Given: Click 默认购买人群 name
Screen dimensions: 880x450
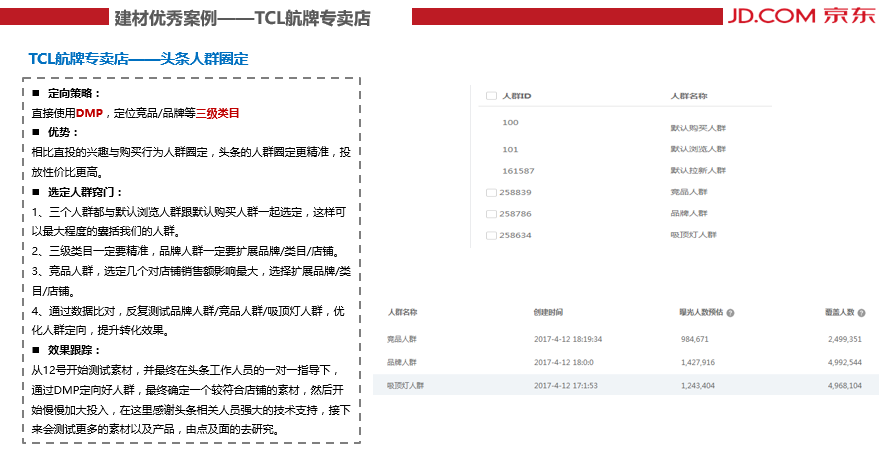Looking at the screenshot, I should [698, 128].
